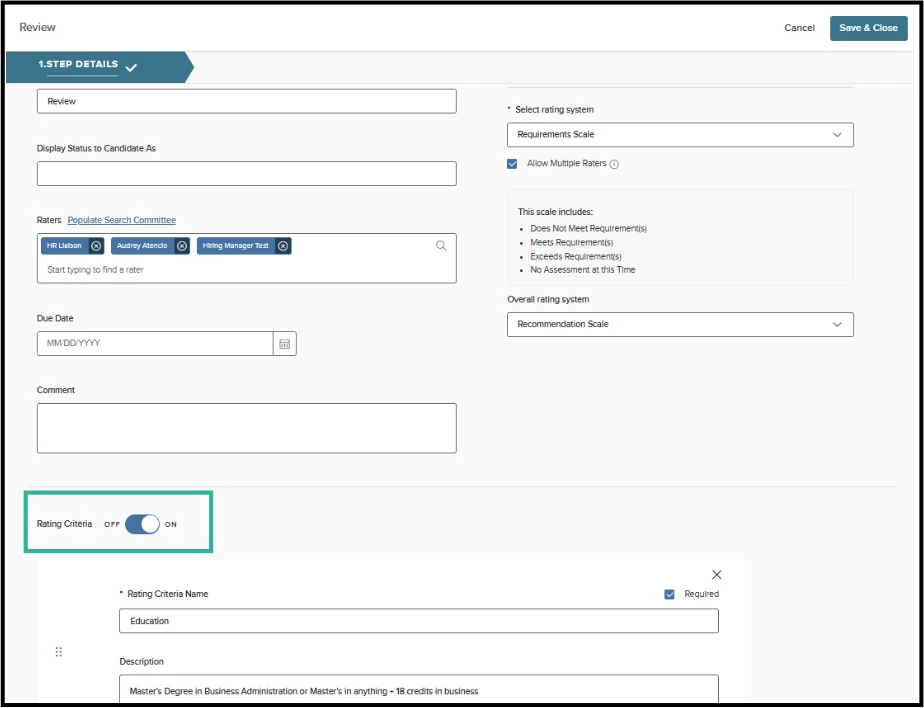Viewport: 924px width, 708px height.
Task: Click the step name field containing Review
Action: coord(246,101)
